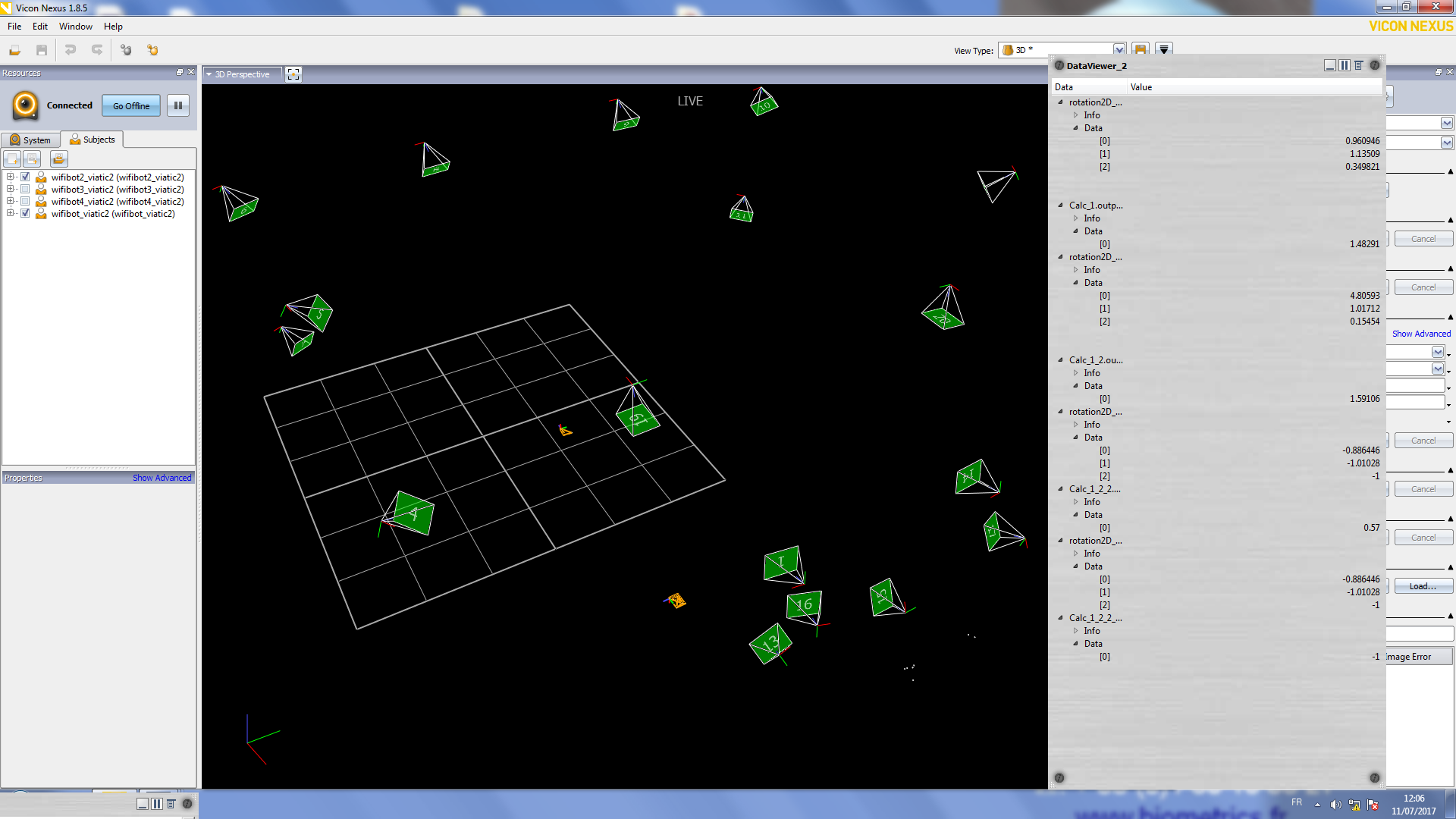Click green camera 16 in the 3D view
The height and width of the screenshot is (819, 1456).
pos(805,606)
